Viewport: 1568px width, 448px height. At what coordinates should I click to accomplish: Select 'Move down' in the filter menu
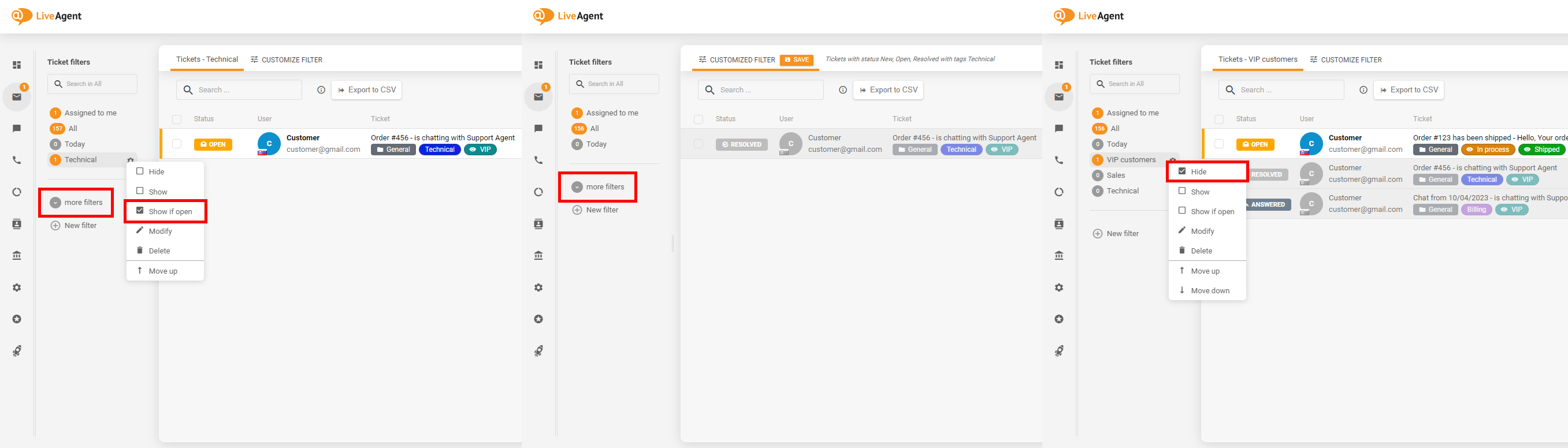coord(1209,290)
